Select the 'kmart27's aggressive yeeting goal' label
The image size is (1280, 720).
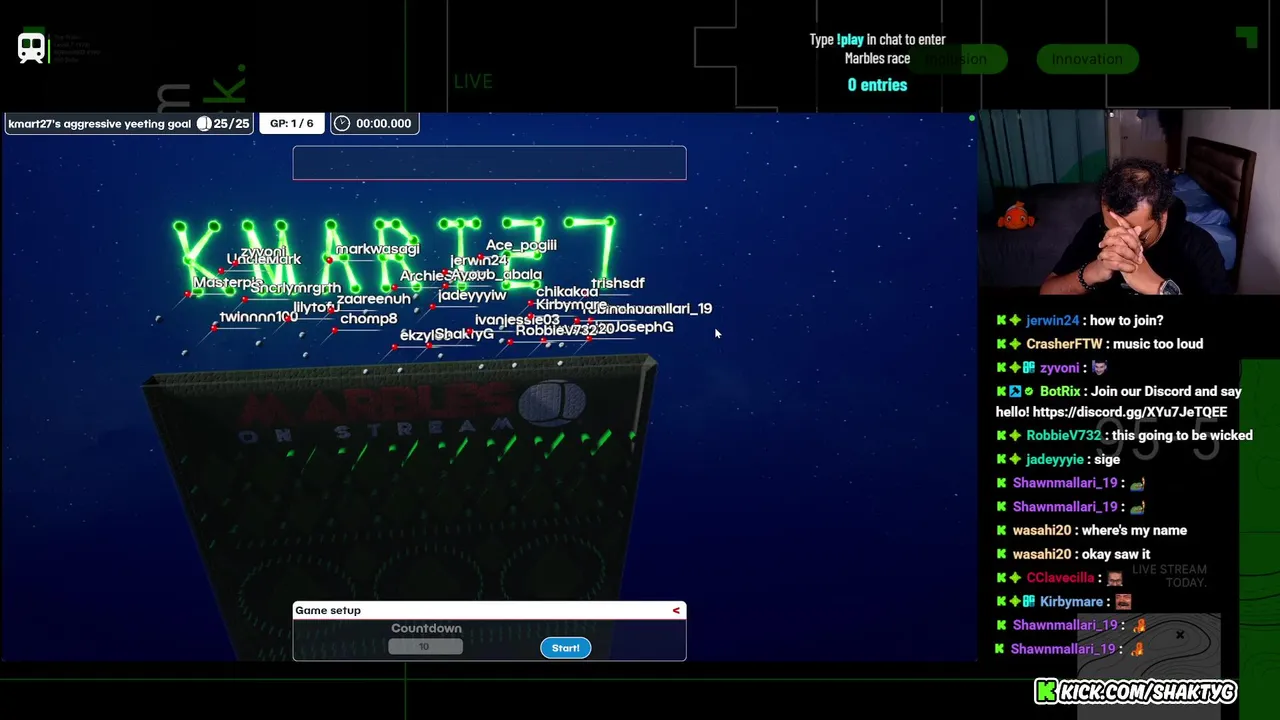(99, 123)
